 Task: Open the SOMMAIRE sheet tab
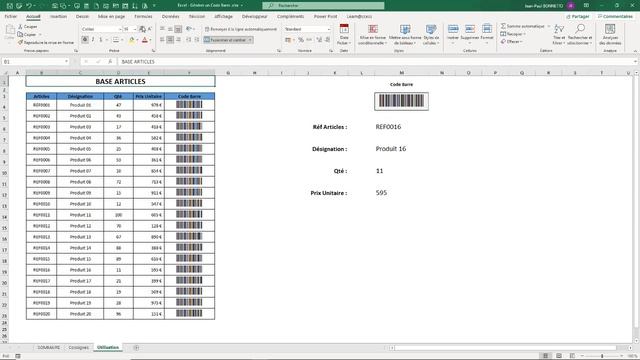click(x=49, y=347)
